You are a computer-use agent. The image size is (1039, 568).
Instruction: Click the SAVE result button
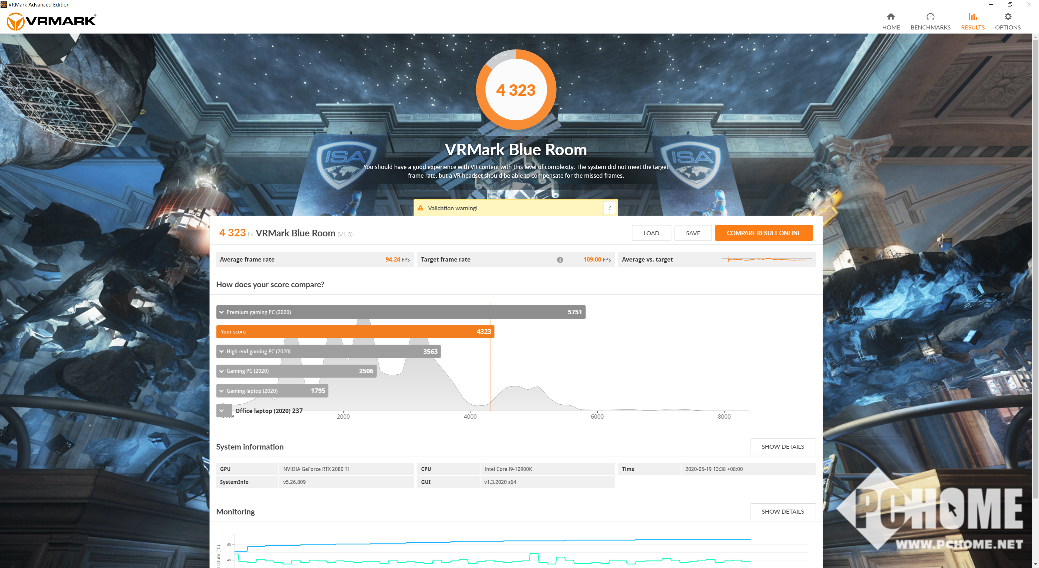[x=693, y=233]
